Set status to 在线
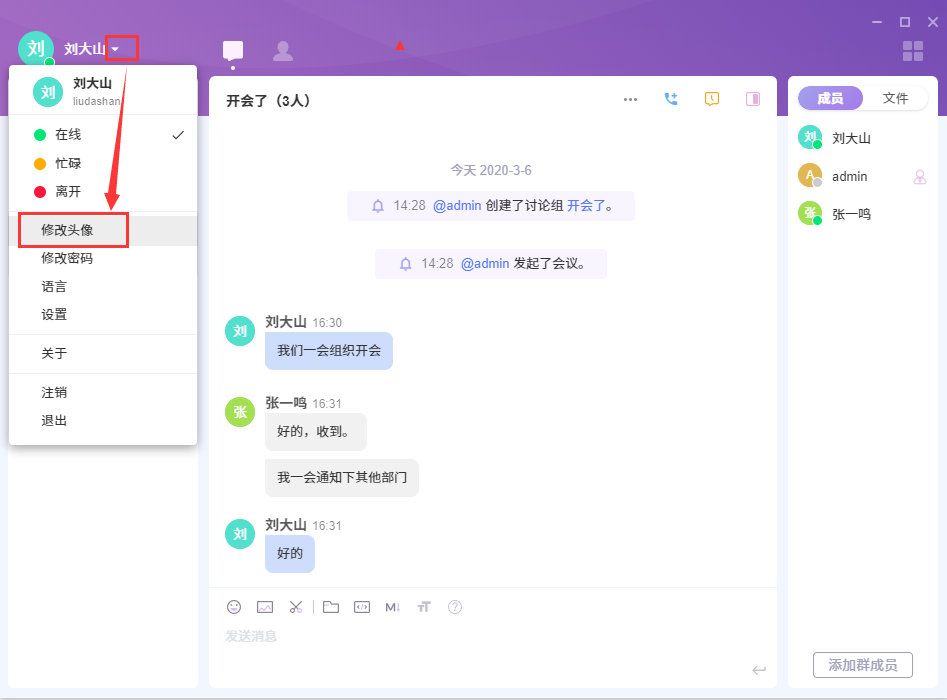The image size is (947, 700). click(68, 135)
